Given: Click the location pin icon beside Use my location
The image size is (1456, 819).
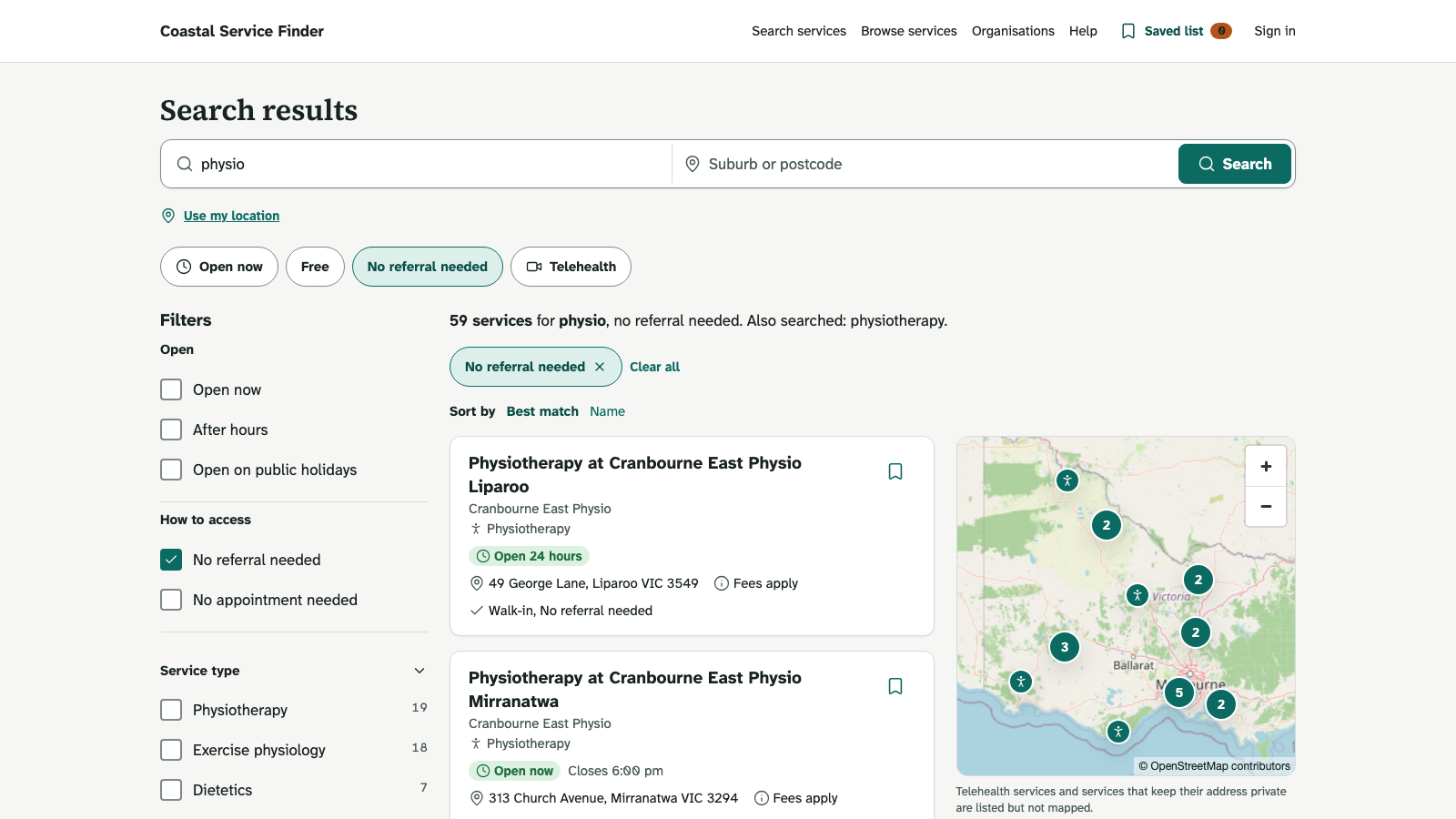Looking at the screenshot, I should tap(168, 216).
